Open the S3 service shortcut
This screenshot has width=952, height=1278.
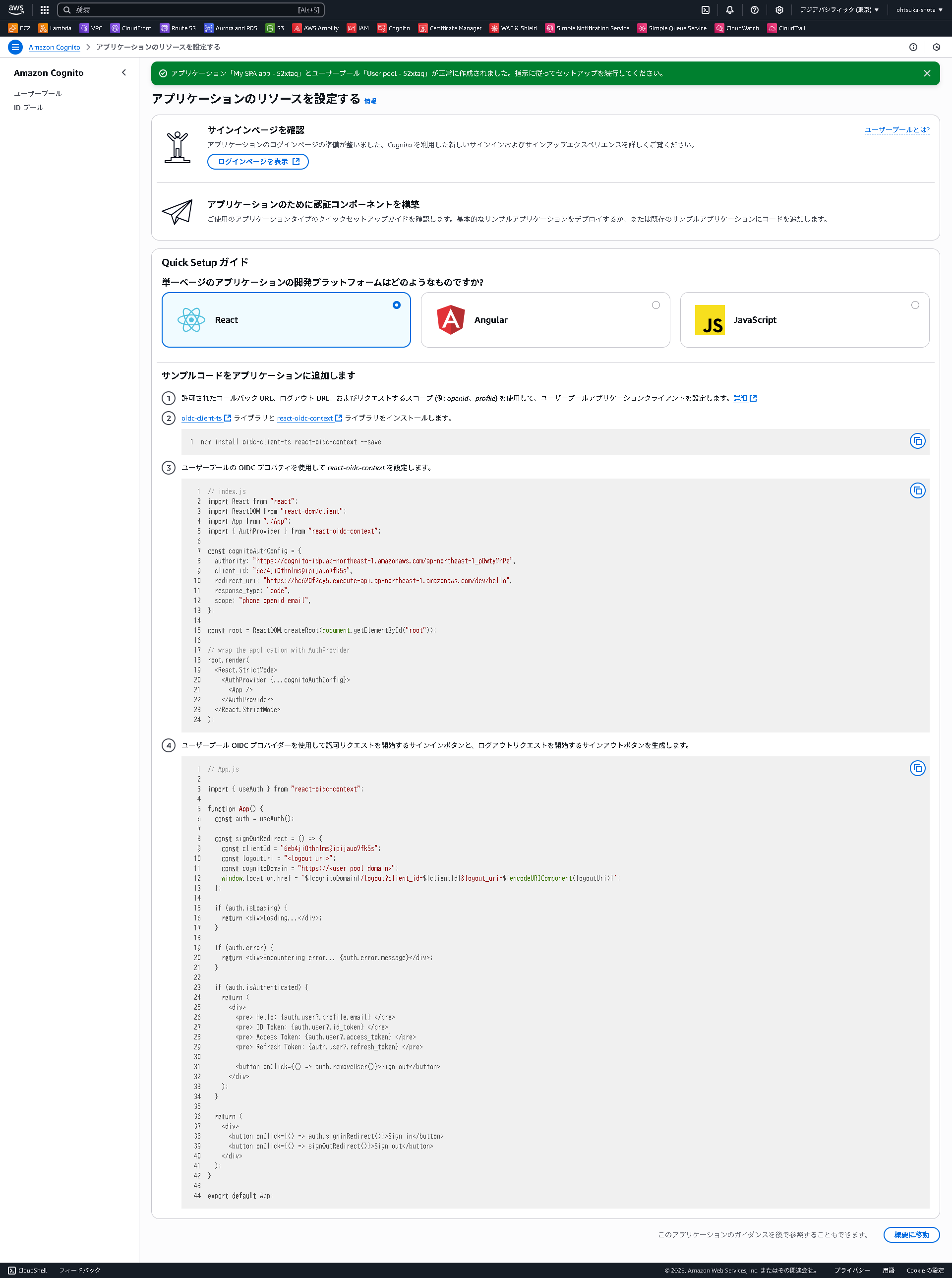276,28
